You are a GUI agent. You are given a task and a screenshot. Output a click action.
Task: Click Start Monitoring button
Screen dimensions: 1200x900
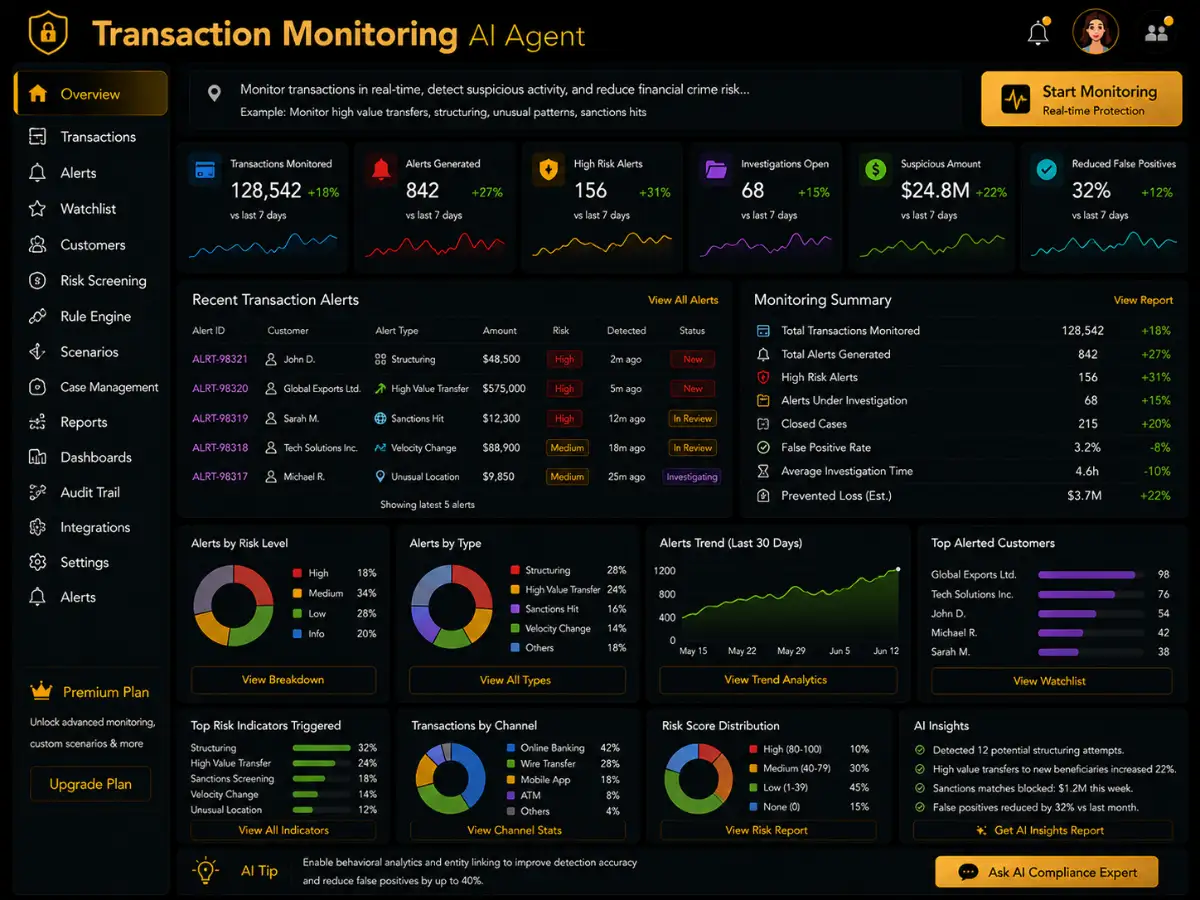pos(1081,99)
